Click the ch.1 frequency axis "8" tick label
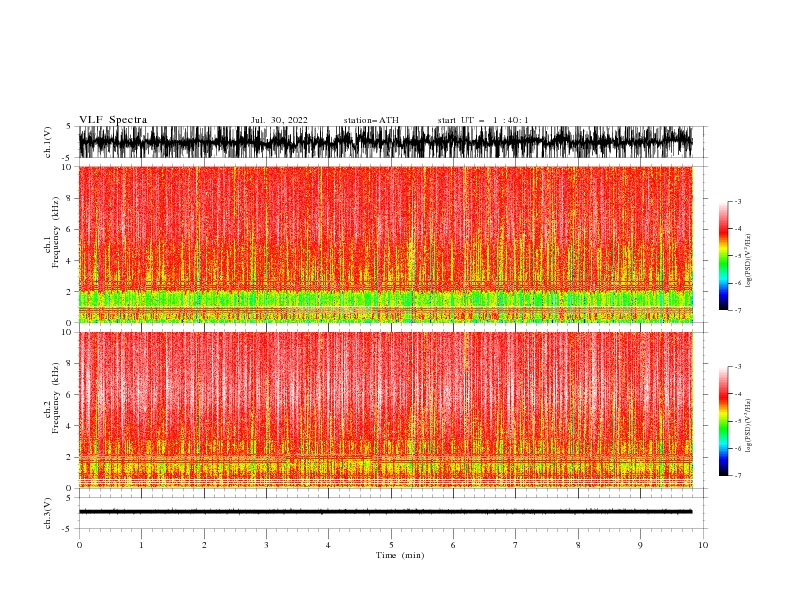This screenshot has height=612, width=792. coord(69,198)
